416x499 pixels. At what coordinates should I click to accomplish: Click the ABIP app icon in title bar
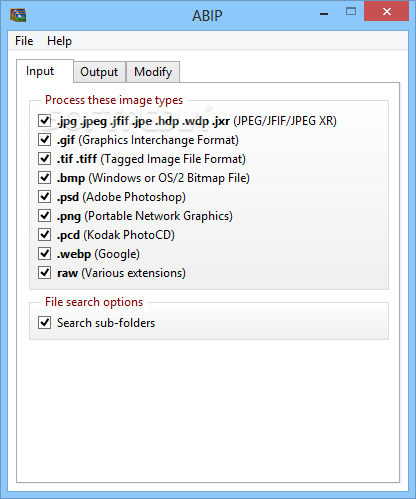click(x=18, y=15)
